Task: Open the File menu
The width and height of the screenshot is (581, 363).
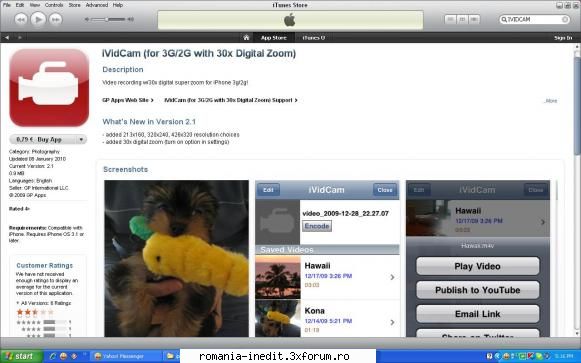Action: [x=7, y=5]
